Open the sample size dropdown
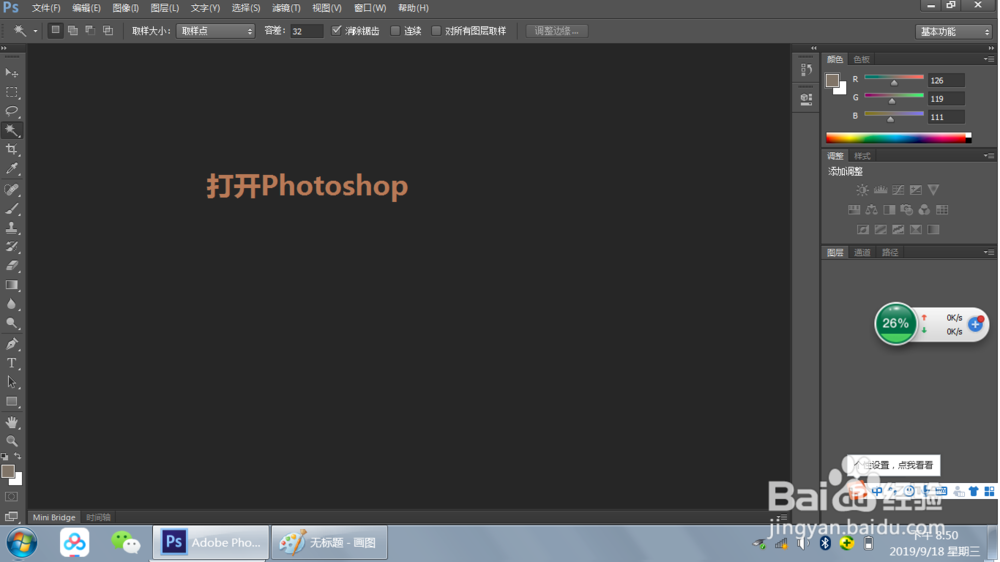The image size is (1000, 562). (216, 31)
